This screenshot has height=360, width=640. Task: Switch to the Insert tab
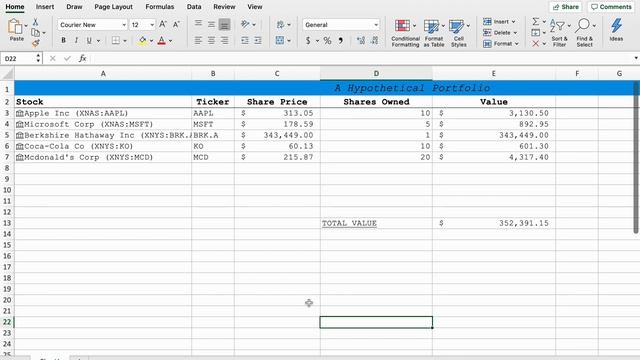tap(45, 7)
